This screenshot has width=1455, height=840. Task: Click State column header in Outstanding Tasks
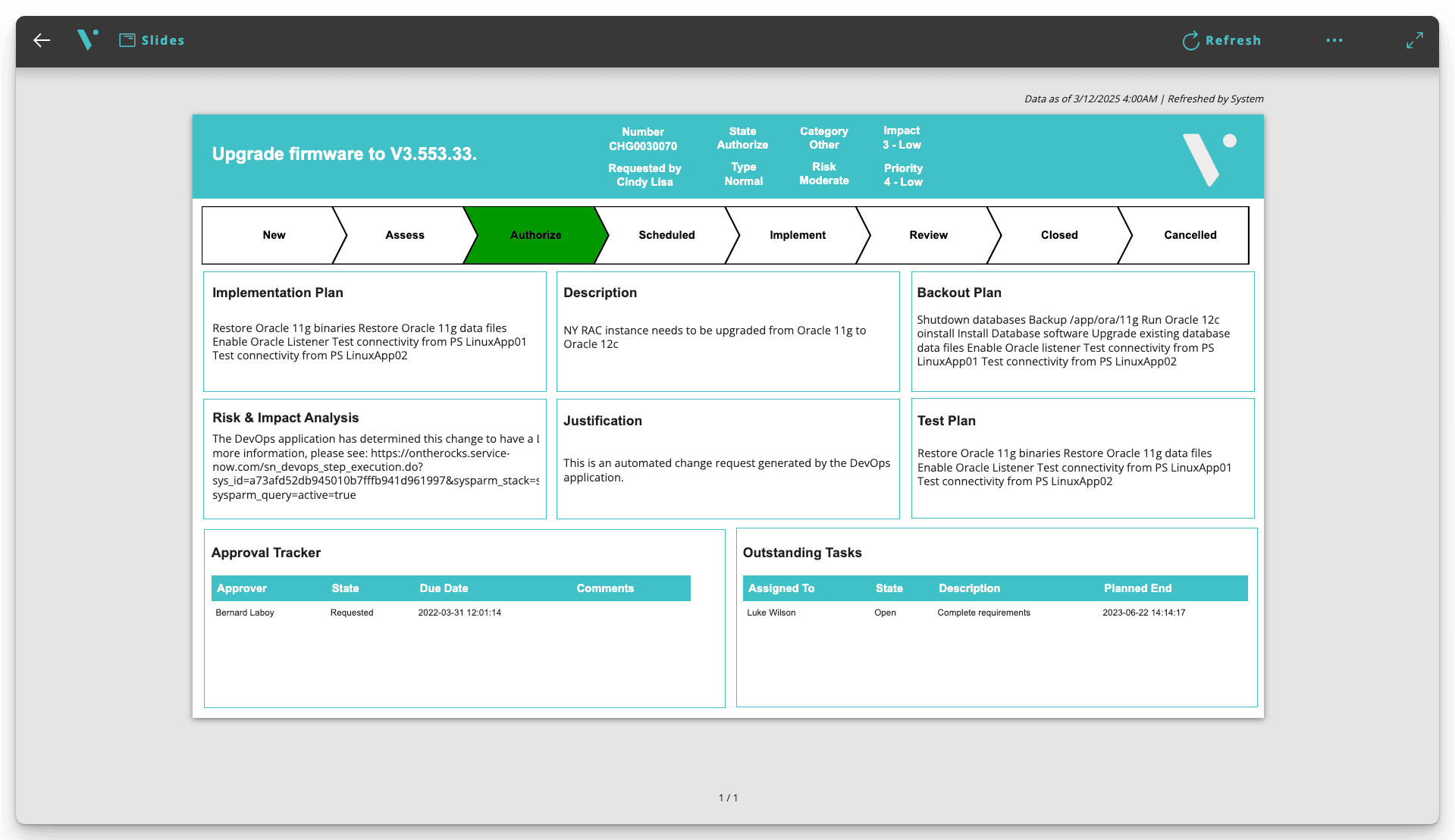tap(889, 588)
